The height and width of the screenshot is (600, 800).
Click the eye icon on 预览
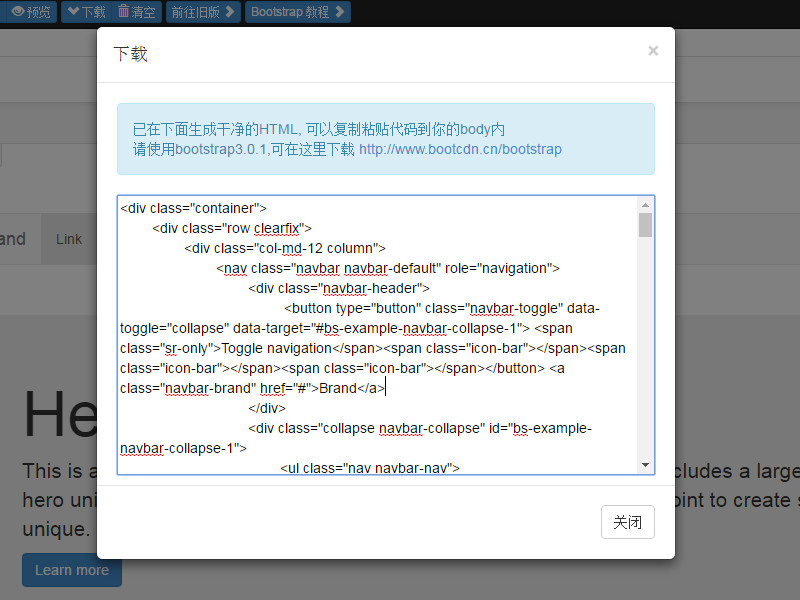click(18, 11)
